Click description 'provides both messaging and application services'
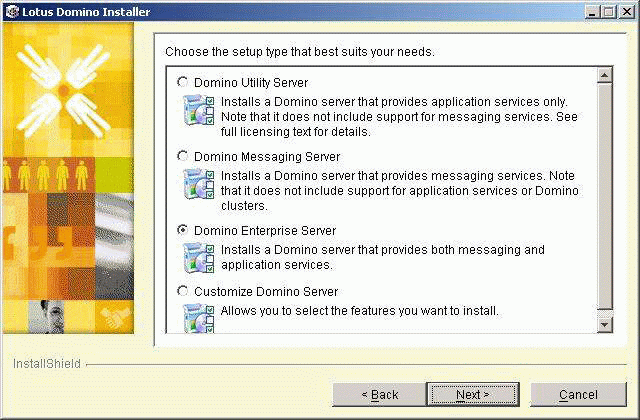Image resolution: width=640 pixels, height=420 pixels. pyautogui.click(x=383, y=257)
